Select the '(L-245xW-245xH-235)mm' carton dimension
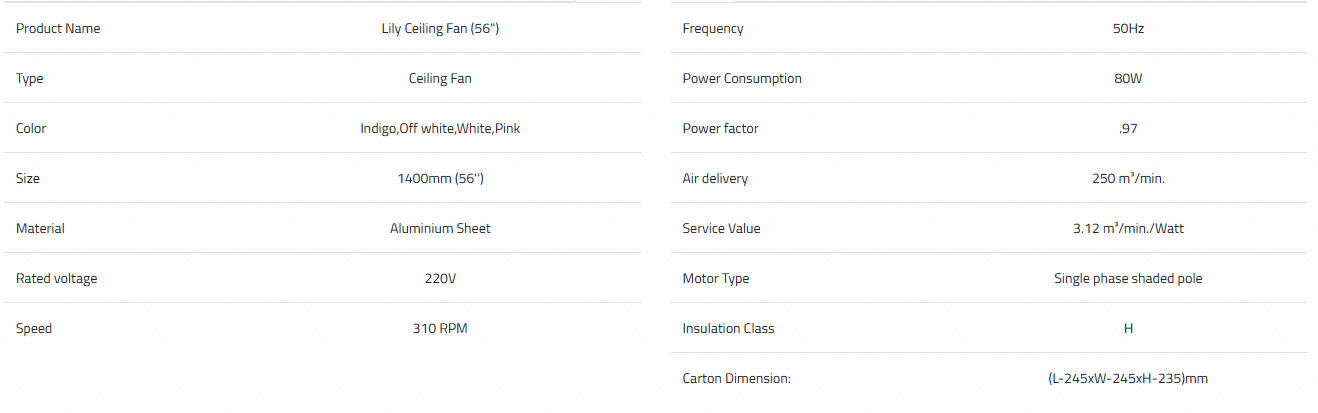Image resolution: width=1318 pixels, height=413 pixels. coord(1128,379)
